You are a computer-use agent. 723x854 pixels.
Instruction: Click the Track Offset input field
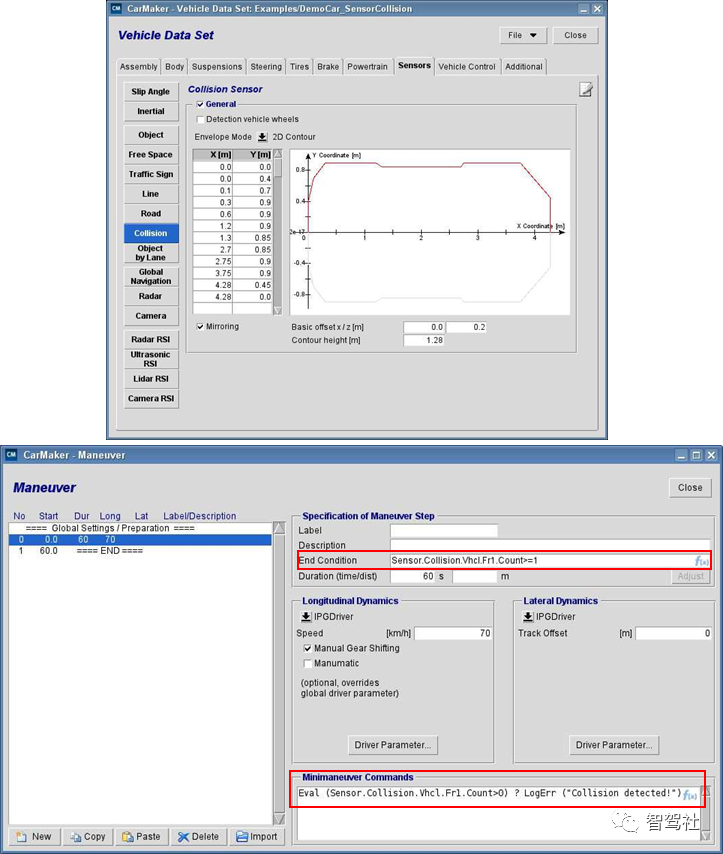click(x=673, y=633)
